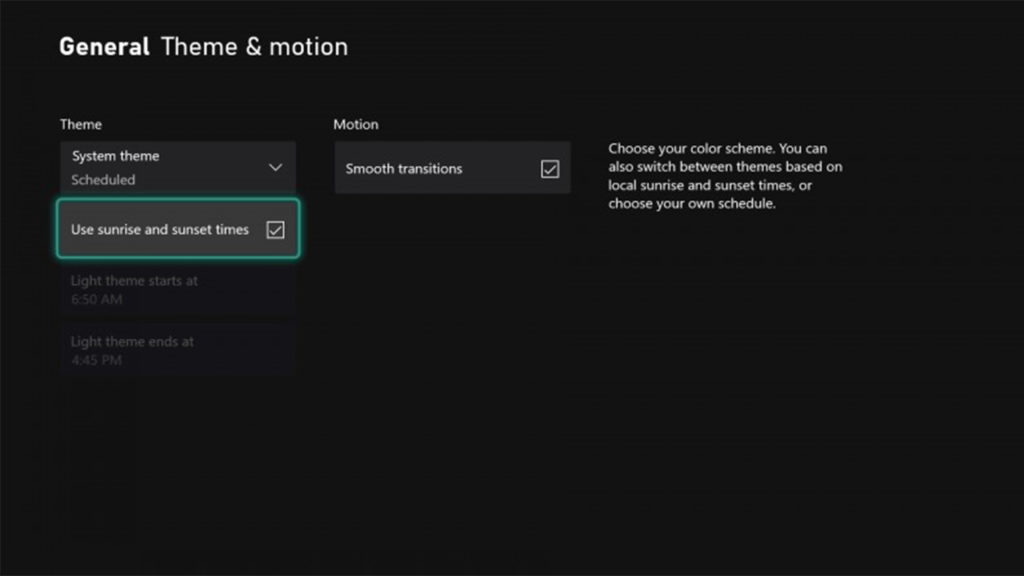Click the 'Choose your color scheme' description text
Viewport: 1024px width, 576px height.
point(717,148)
